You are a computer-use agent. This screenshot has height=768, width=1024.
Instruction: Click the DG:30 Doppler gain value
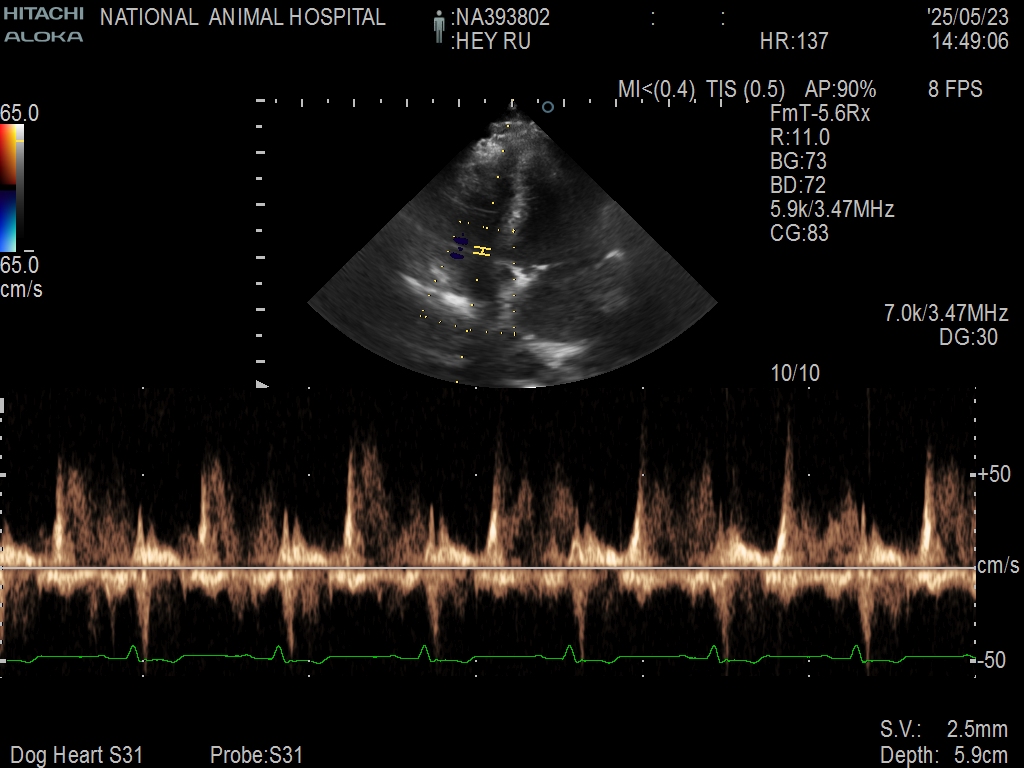click(x=968, y=338)
